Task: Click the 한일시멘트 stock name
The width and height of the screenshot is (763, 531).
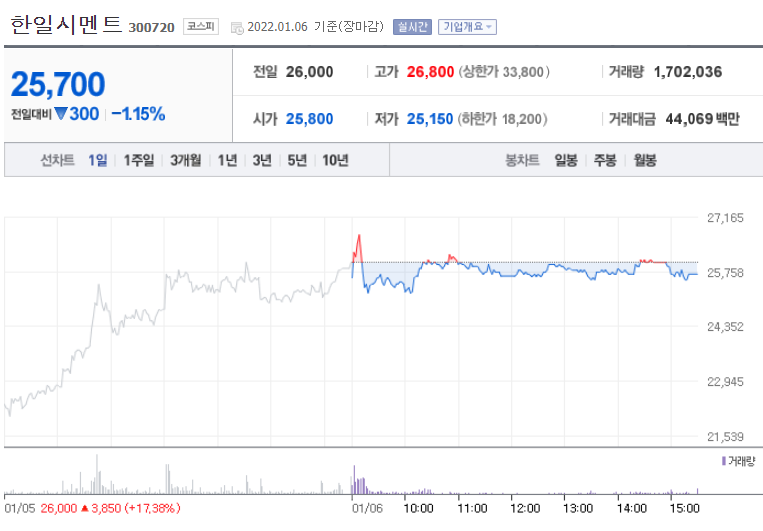Action: (x=66, y=25)
